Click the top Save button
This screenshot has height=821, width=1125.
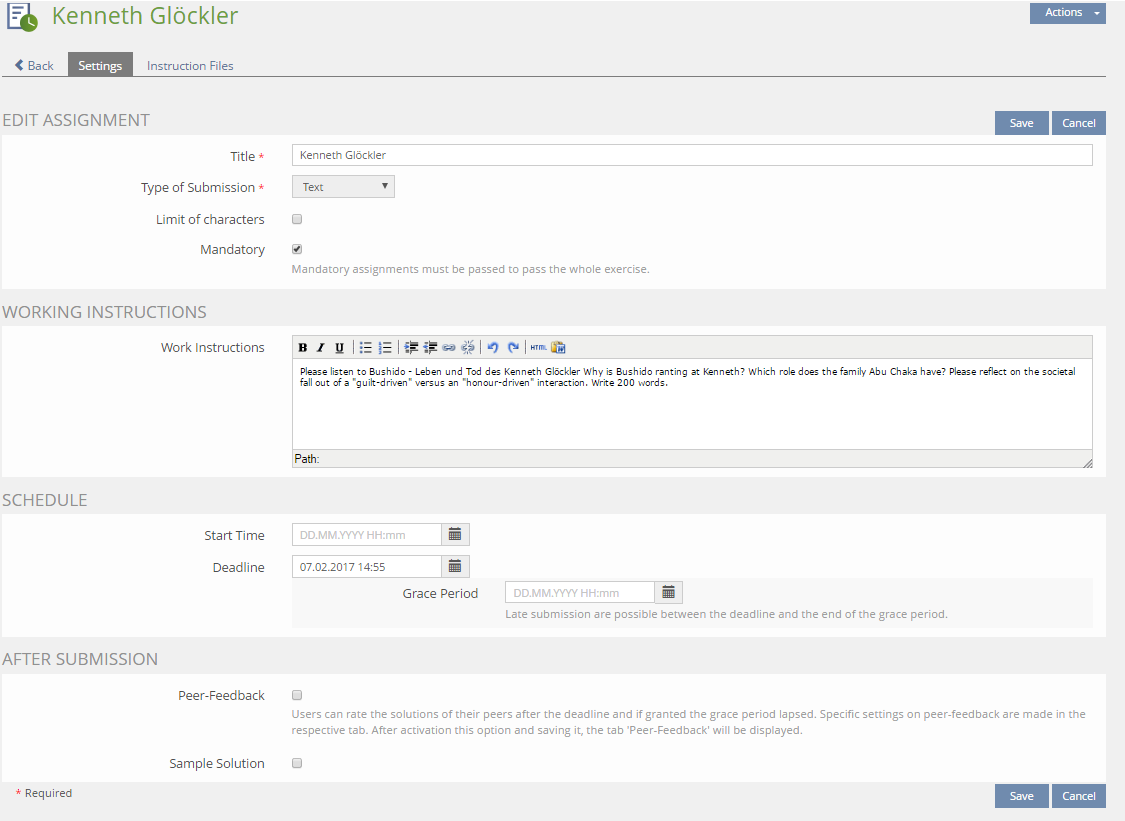(x=1021, y=123)
